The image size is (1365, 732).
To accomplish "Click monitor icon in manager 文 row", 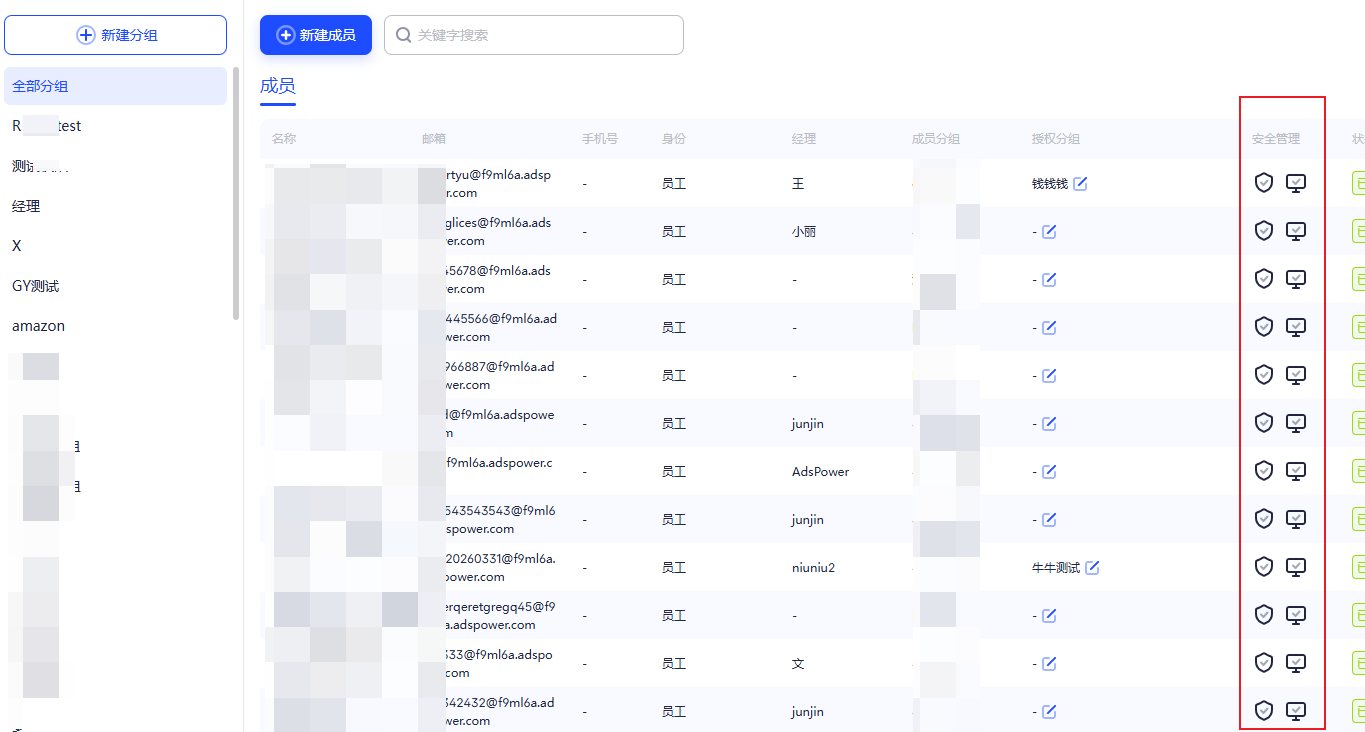I will (1296, 663).
